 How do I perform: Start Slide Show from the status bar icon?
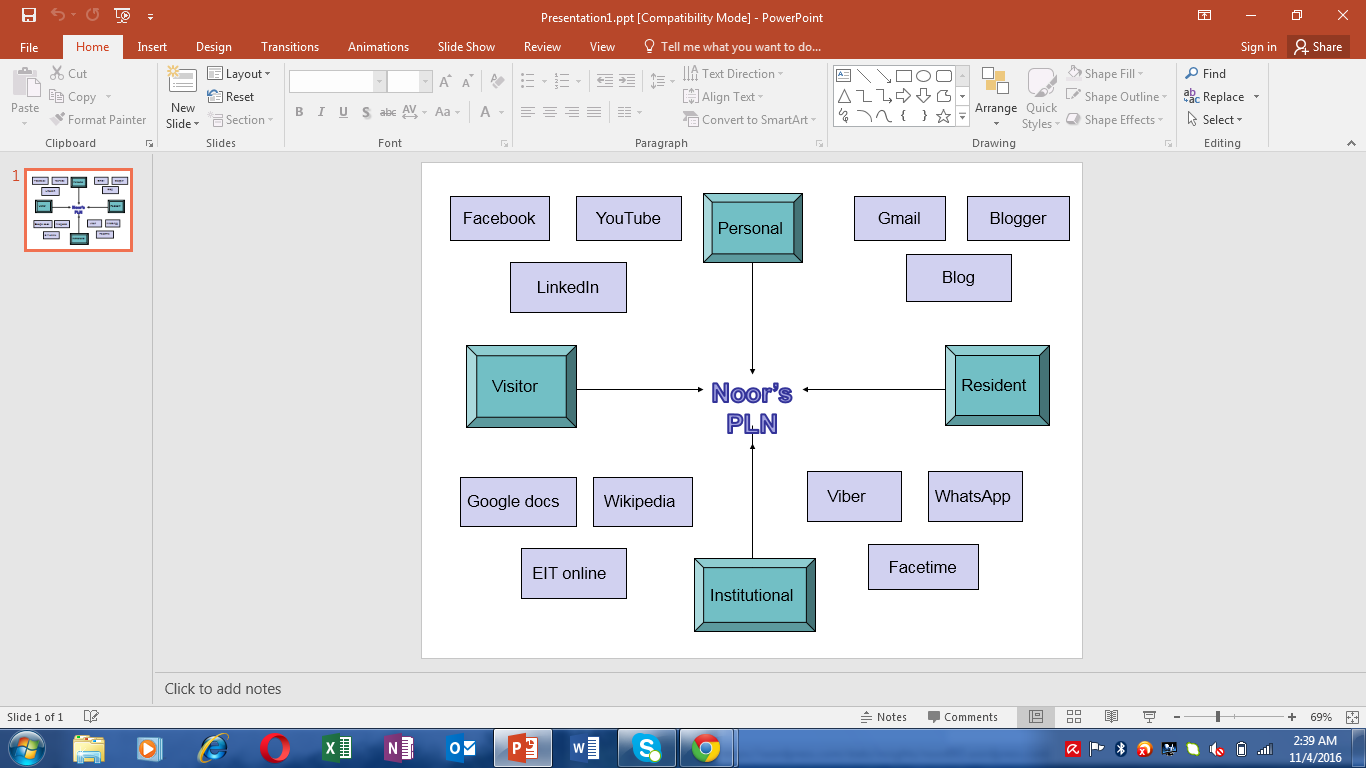tap(1149, 717)
